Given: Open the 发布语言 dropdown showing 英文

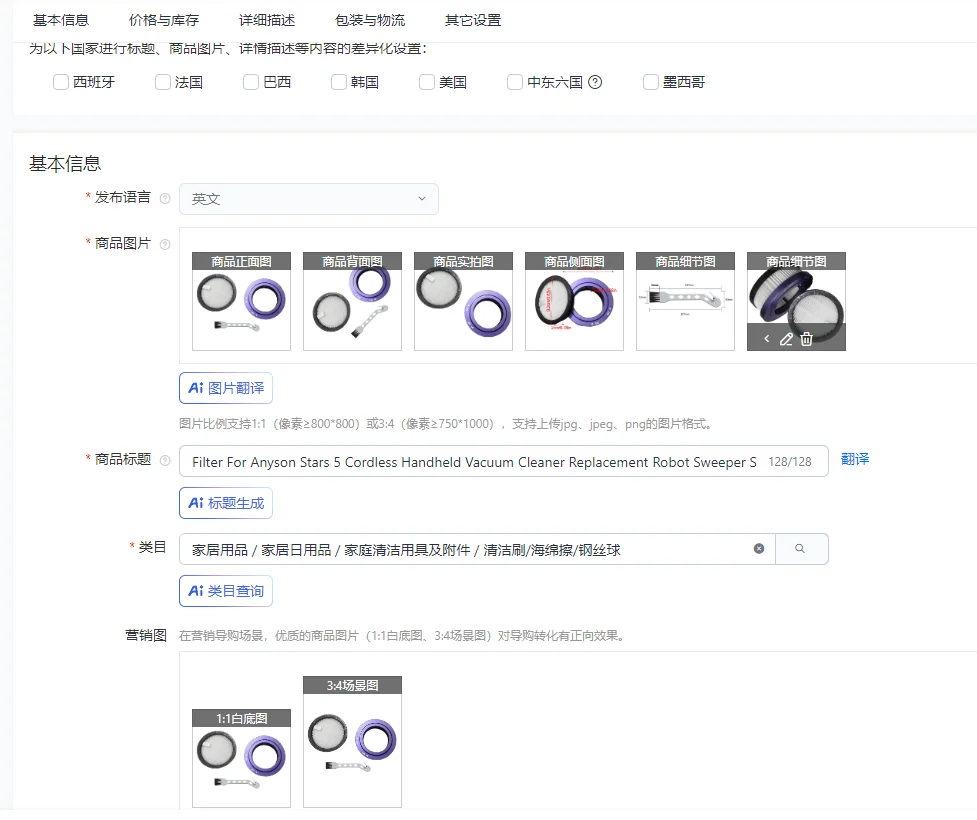Looking at the screenshot, I should (x=308, y=199).
